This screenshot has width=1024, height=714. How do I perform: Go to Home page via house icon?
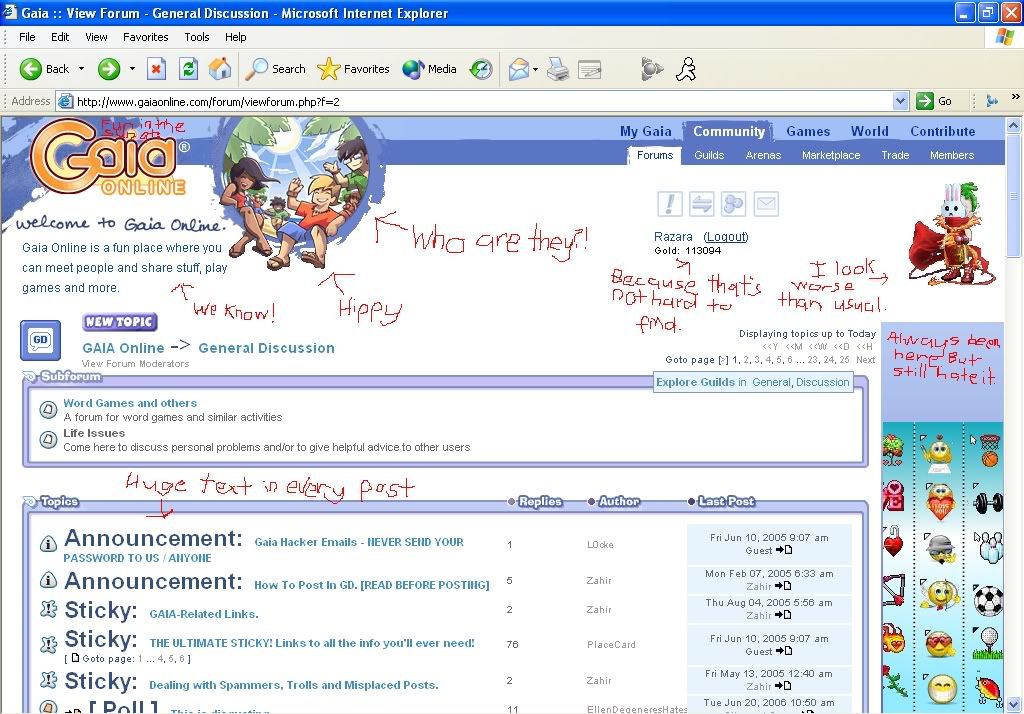pos(220,69)
